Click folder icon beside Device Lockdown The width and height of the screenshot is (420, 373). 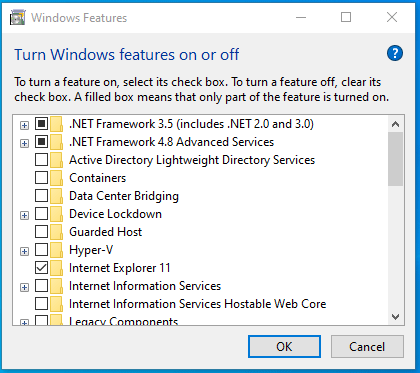pos(57,214)
